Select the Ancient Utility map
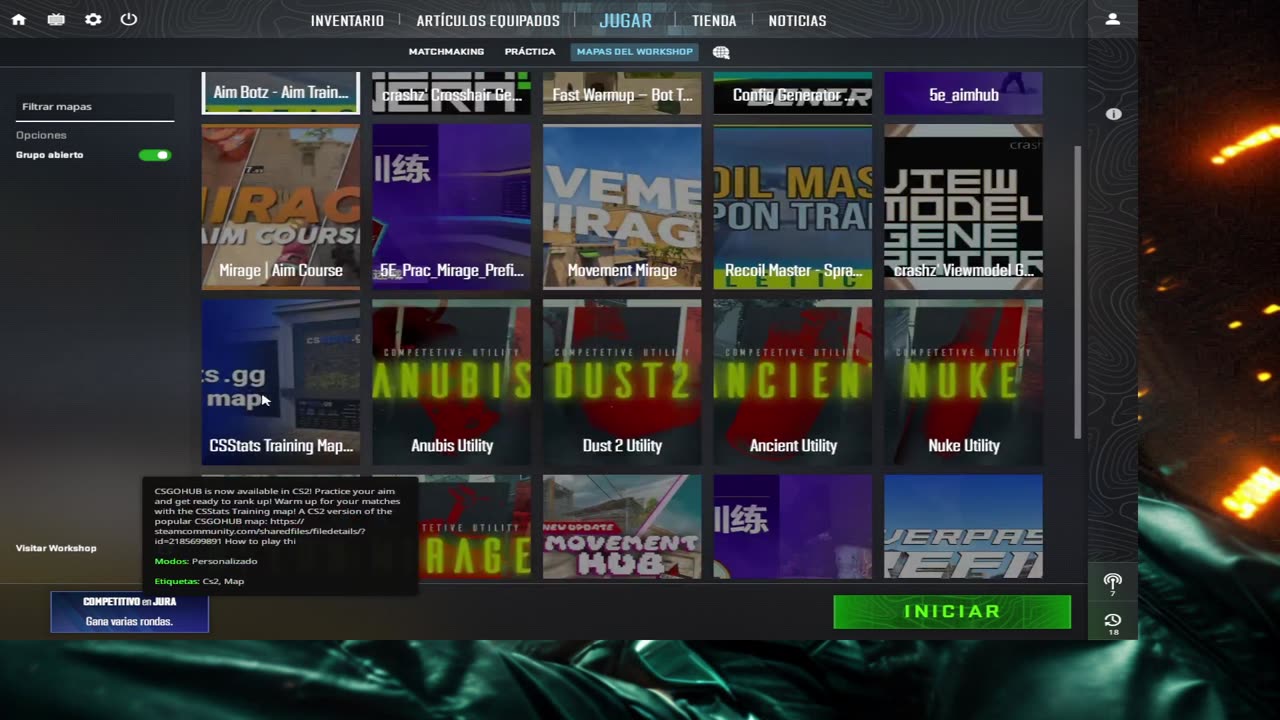1280x720 pixels. click(793, 382)
